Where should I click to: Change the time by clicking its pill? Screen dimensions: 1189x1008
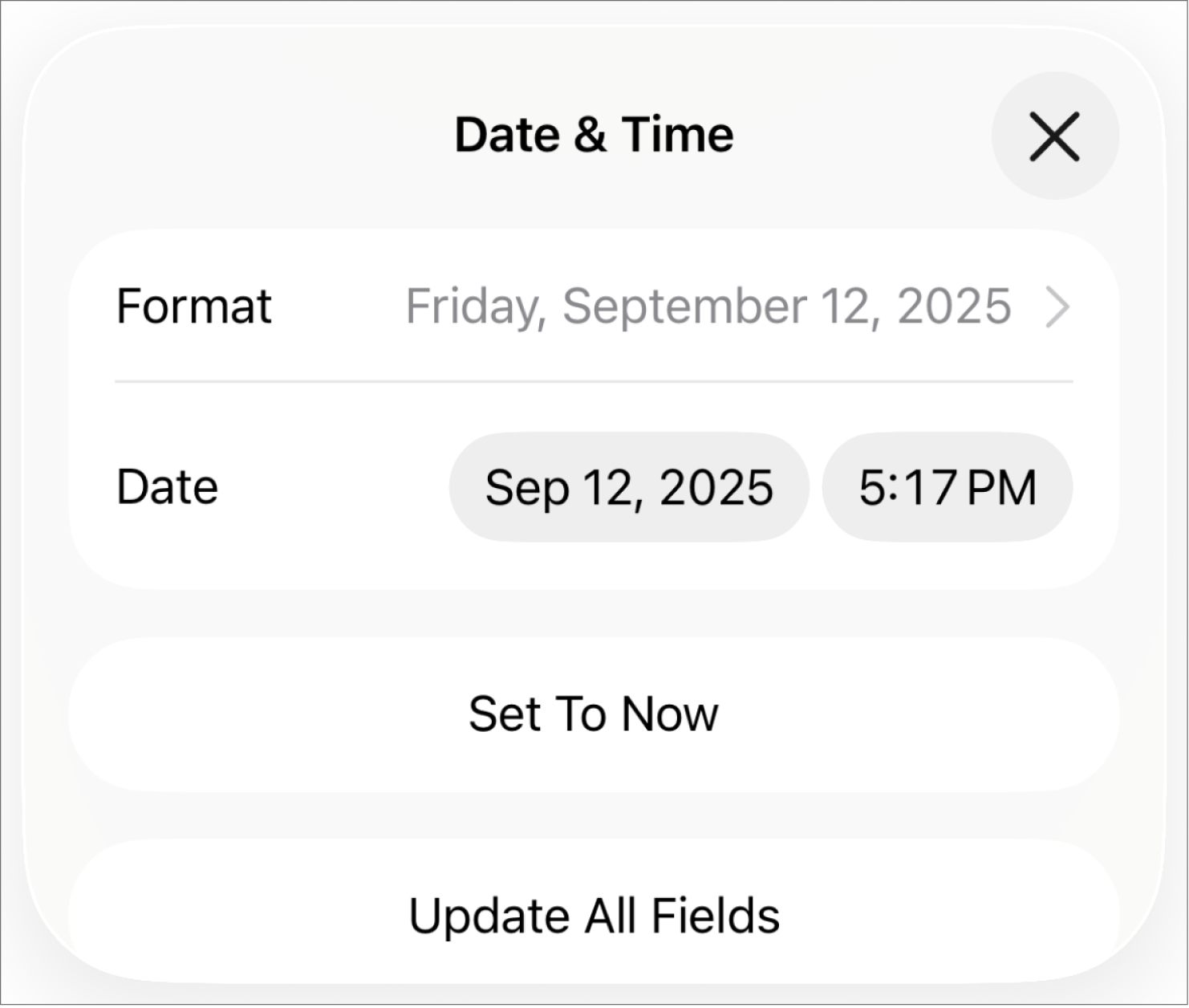[x=947, y=486]
